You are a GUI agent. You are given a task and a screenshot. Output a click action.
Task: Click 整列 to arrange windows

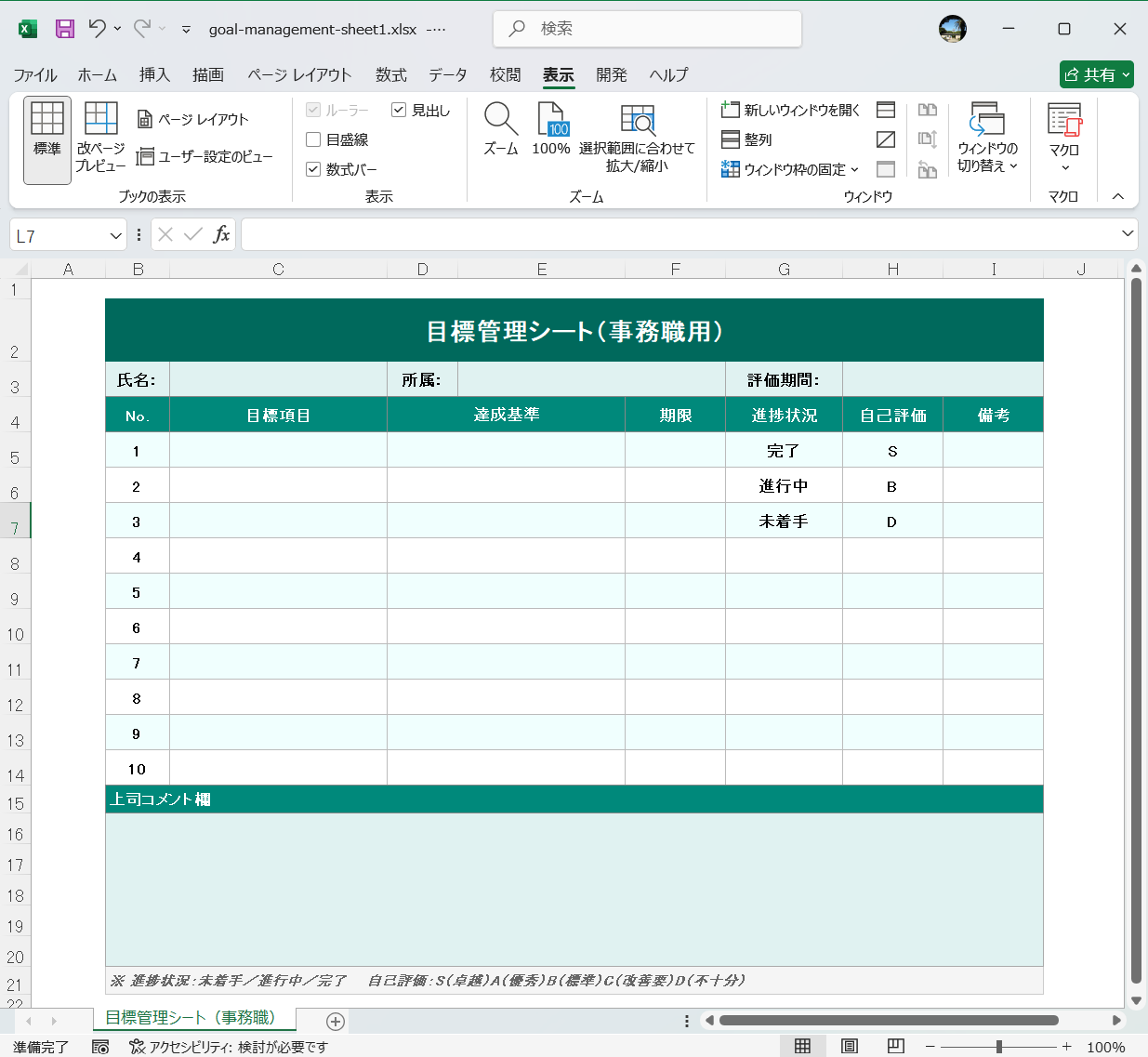coord(747,139)
